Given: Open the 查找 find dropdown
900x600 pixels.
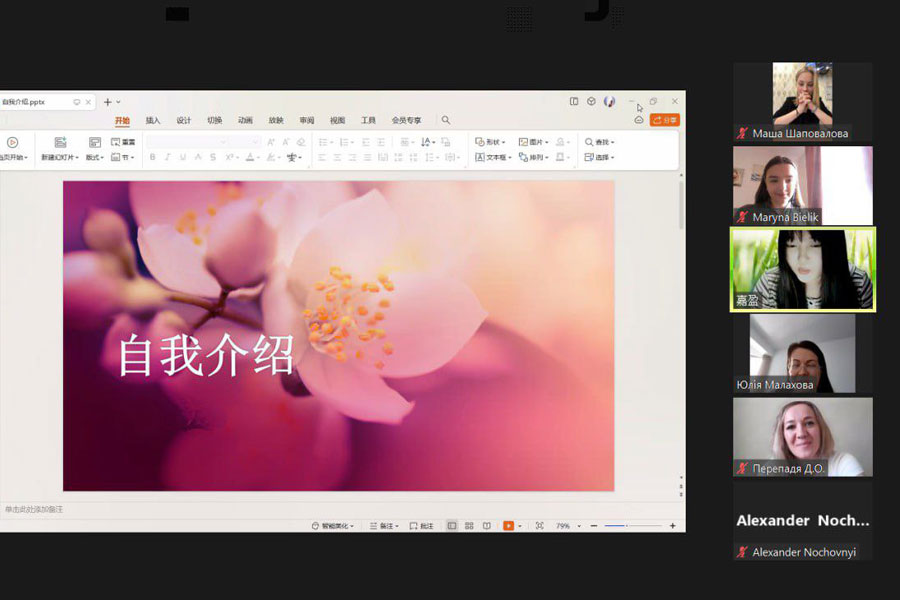Looking at the screenshot, I should pos(600,142).
